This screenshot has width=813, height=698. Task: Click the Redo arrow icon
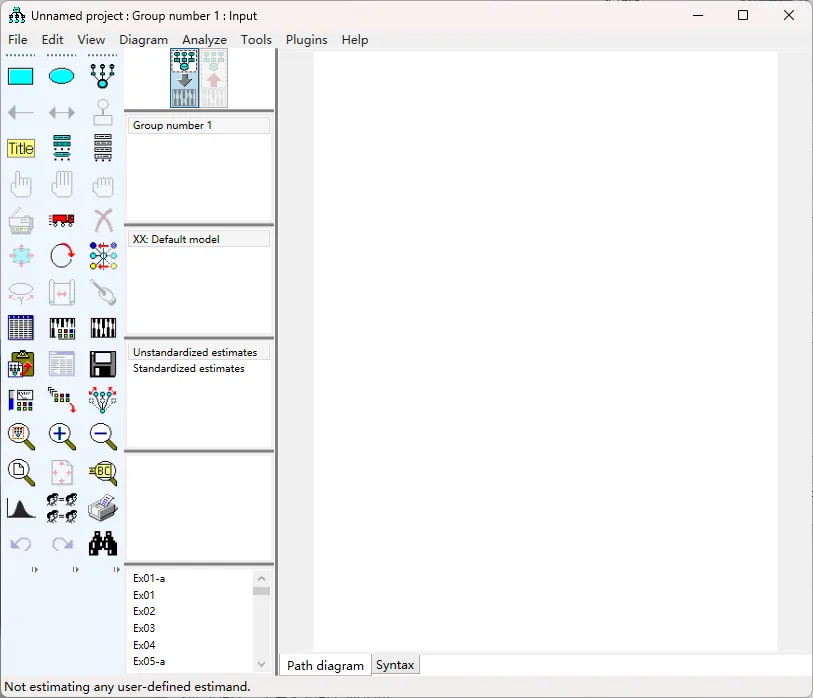pyautogui.click(x=62, y=544)
